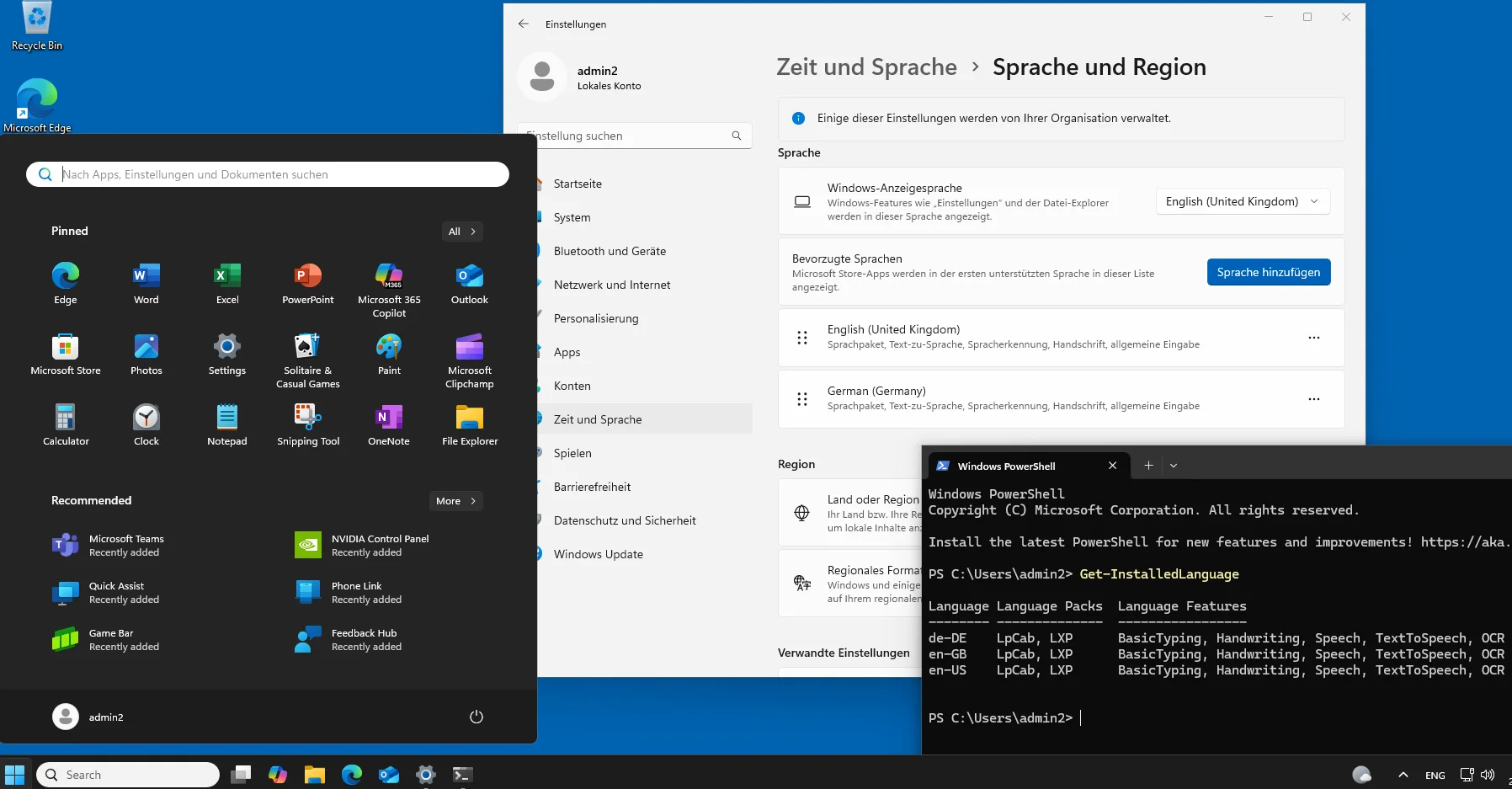
Task: Click the drag handle for English (United Kingdom)
Action: click(802, 338)
